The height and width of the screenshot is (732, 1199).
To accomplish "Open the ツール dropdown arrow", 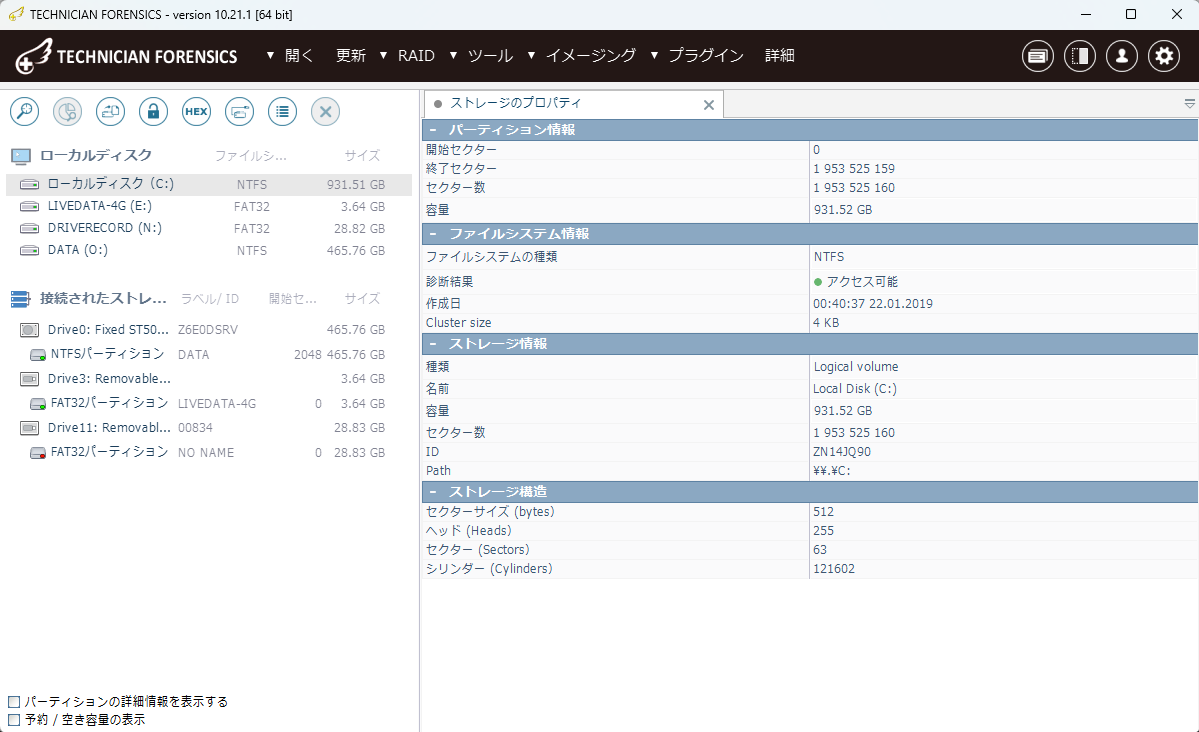I will point(453,56).
